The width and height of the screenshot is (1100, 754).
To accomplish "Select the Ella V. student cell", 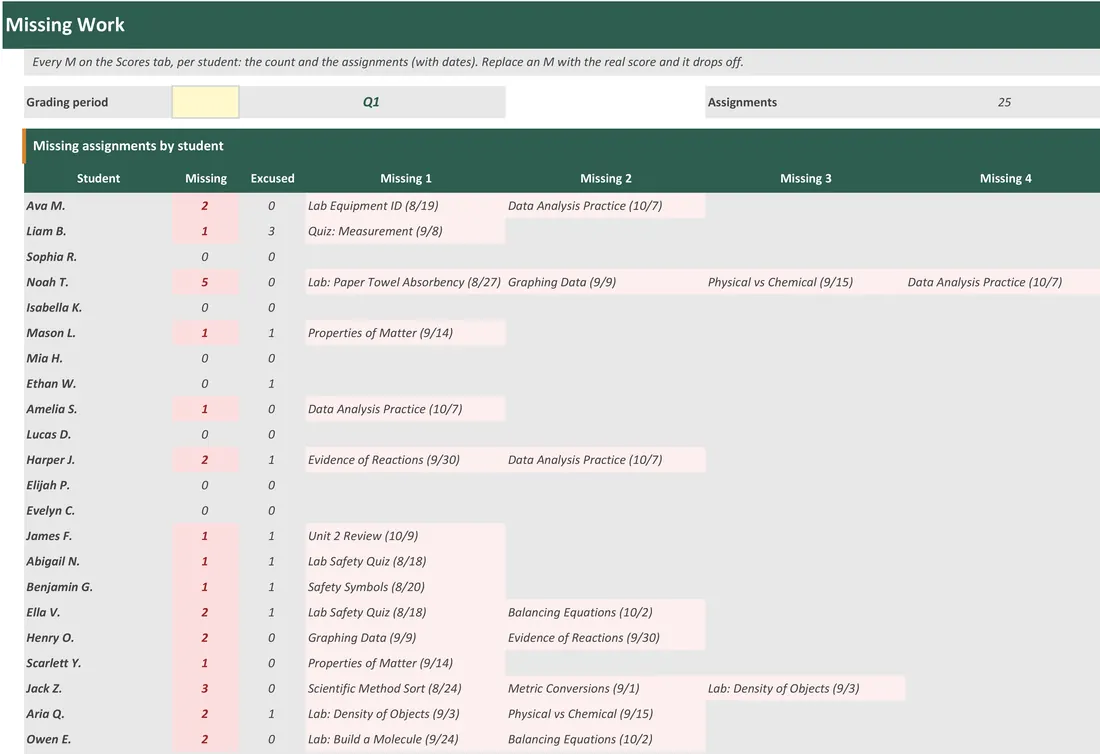I will [98, 612].
